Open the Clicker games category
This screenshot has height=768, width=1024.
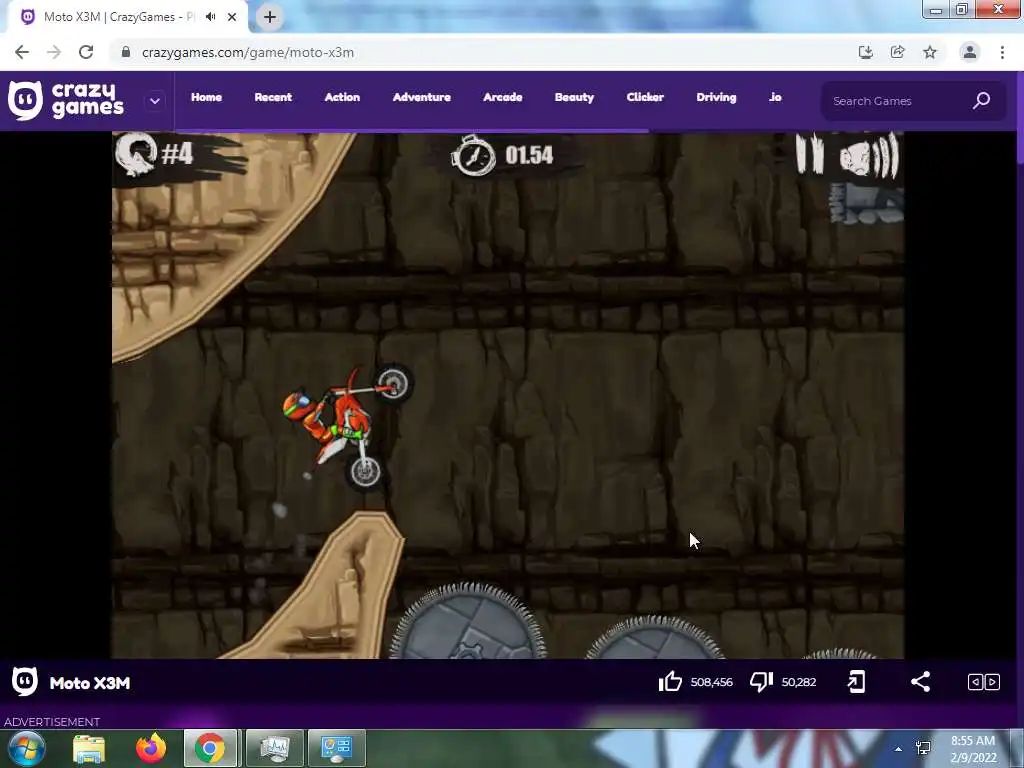coord(645,97)
